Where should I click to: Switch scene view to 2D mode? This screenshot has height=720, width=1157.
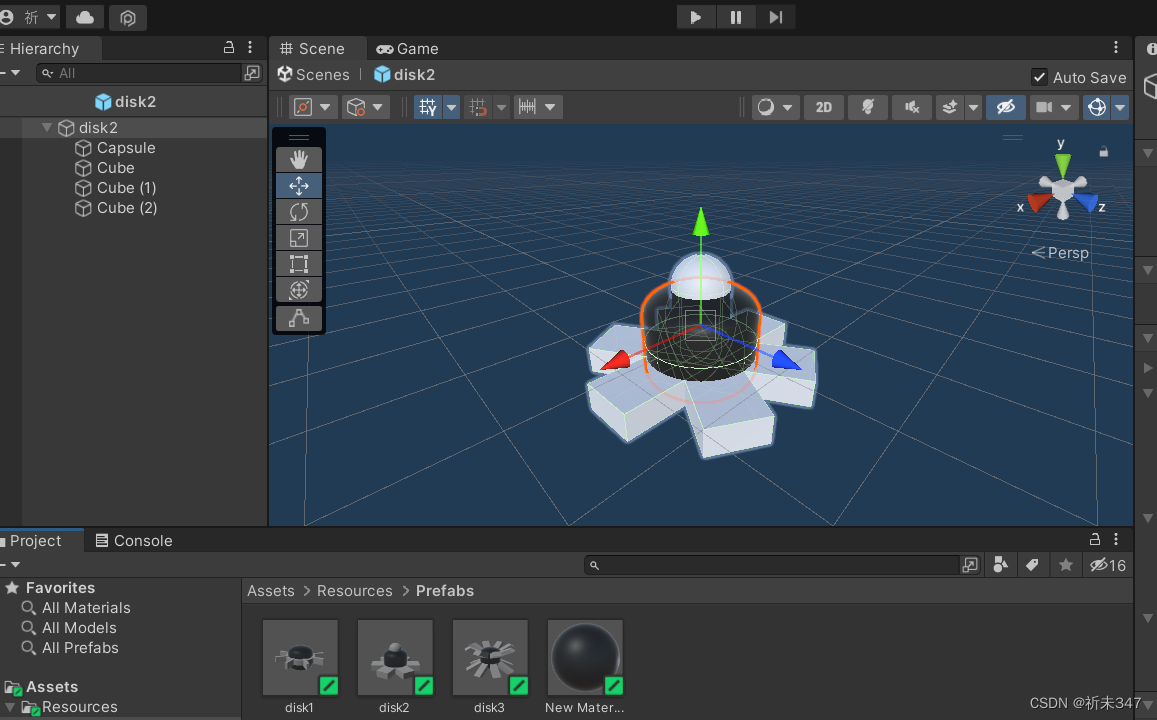coord(824,107)
